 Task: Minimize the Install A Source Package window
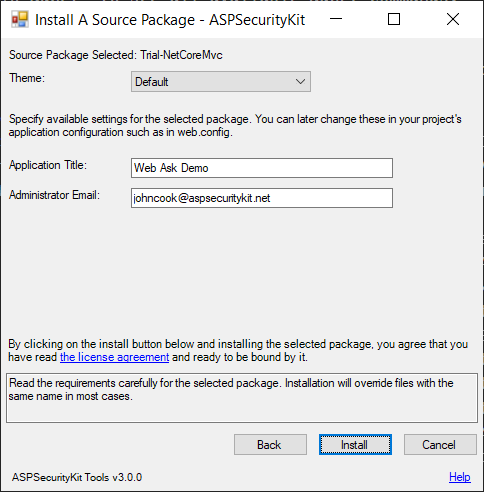coord(336,19)
